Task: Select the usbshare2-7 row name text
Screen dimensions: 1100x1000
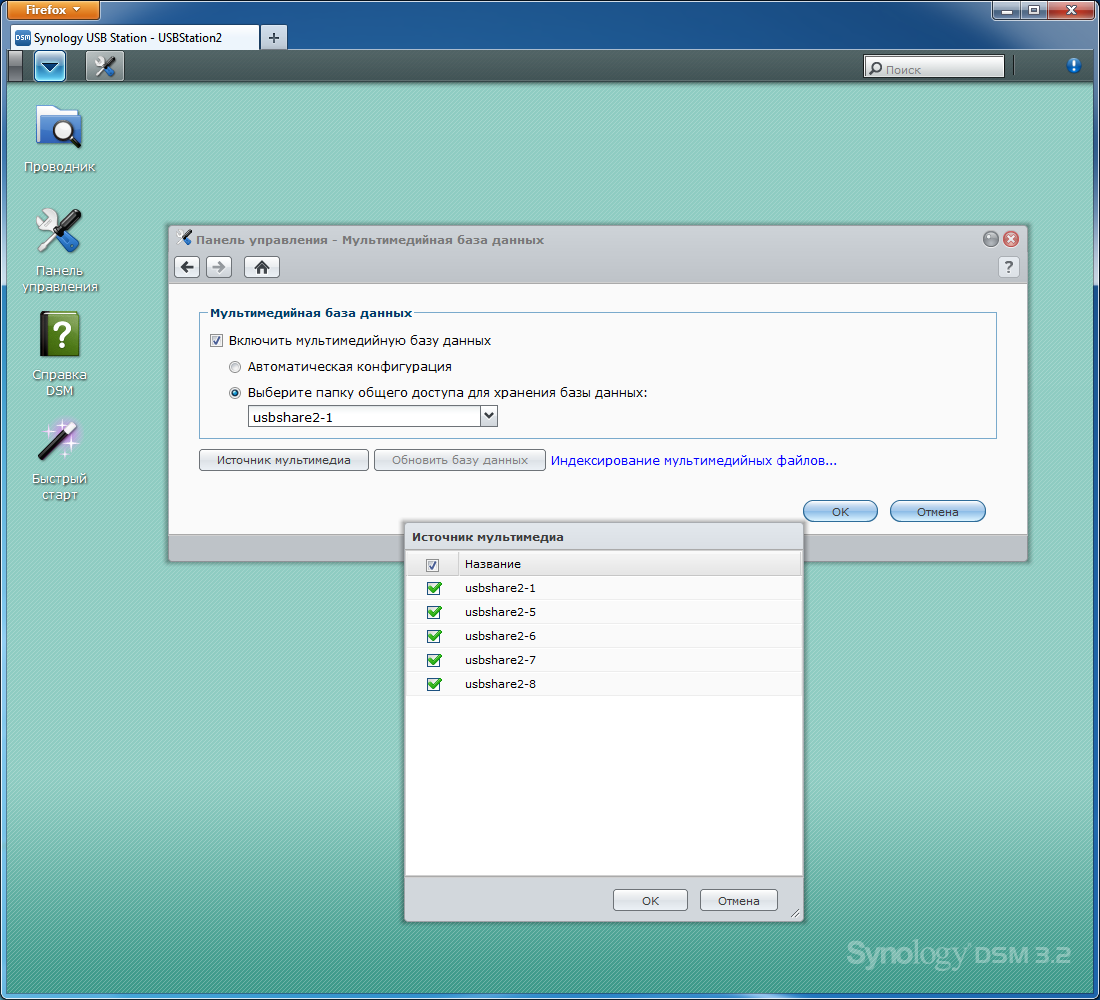Action: point(500,660)
